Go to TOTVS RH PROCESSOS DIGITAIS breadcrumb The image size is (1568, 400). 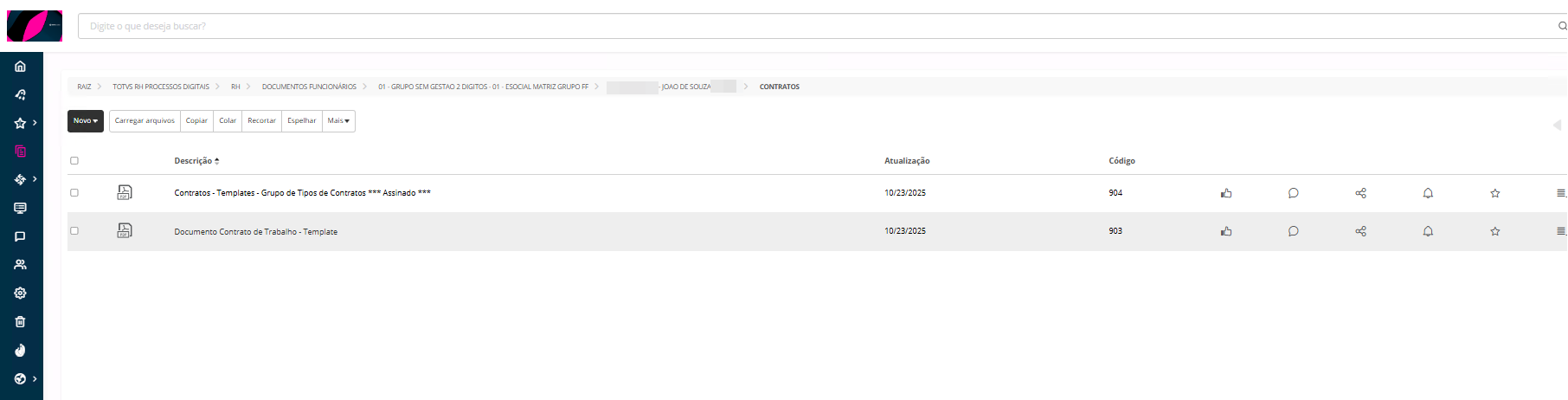click(x=161, y=87)
